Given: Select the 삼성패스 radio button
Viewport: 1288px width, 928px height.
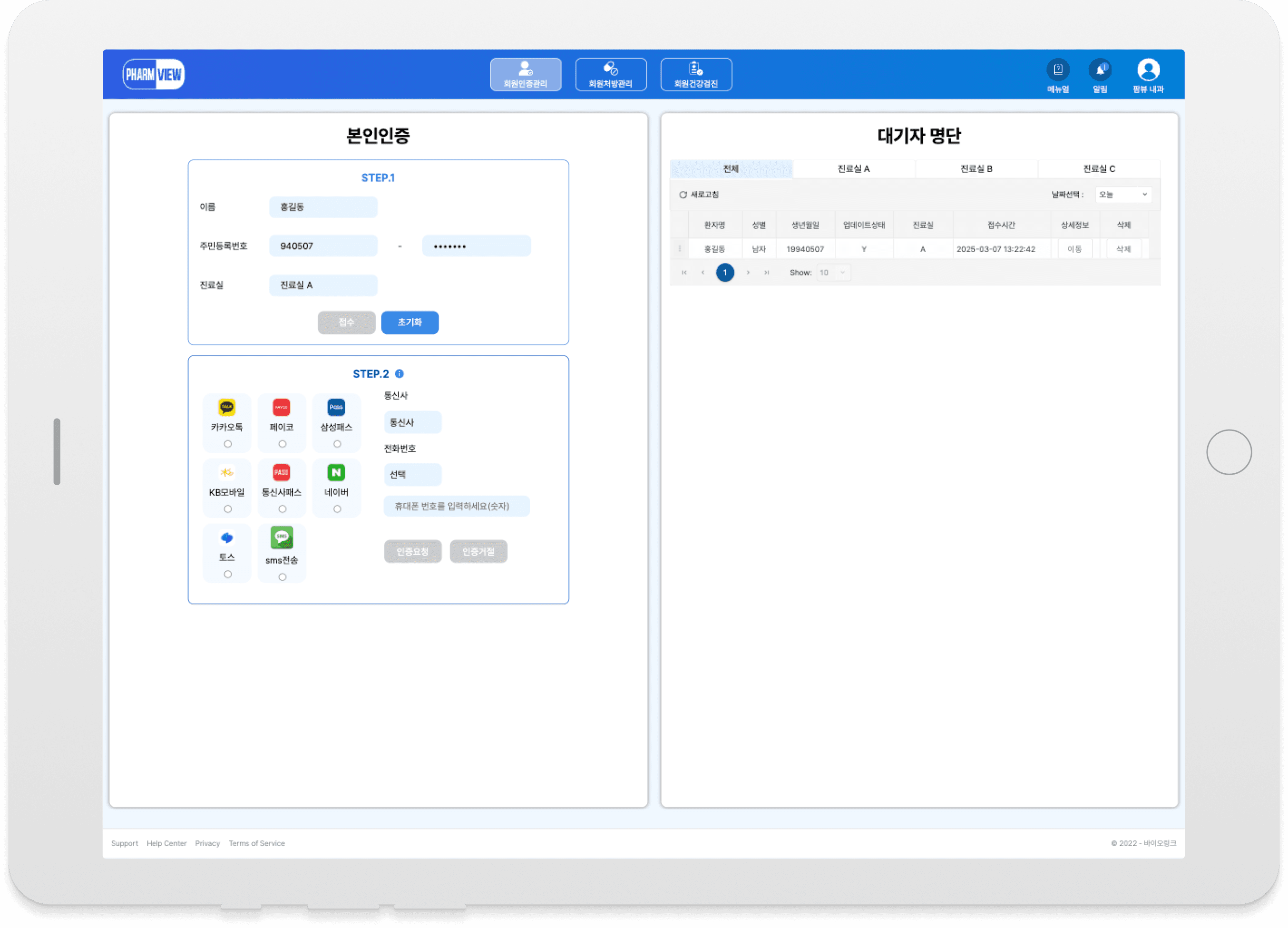Looking at the screenshot, I should 337,444.
